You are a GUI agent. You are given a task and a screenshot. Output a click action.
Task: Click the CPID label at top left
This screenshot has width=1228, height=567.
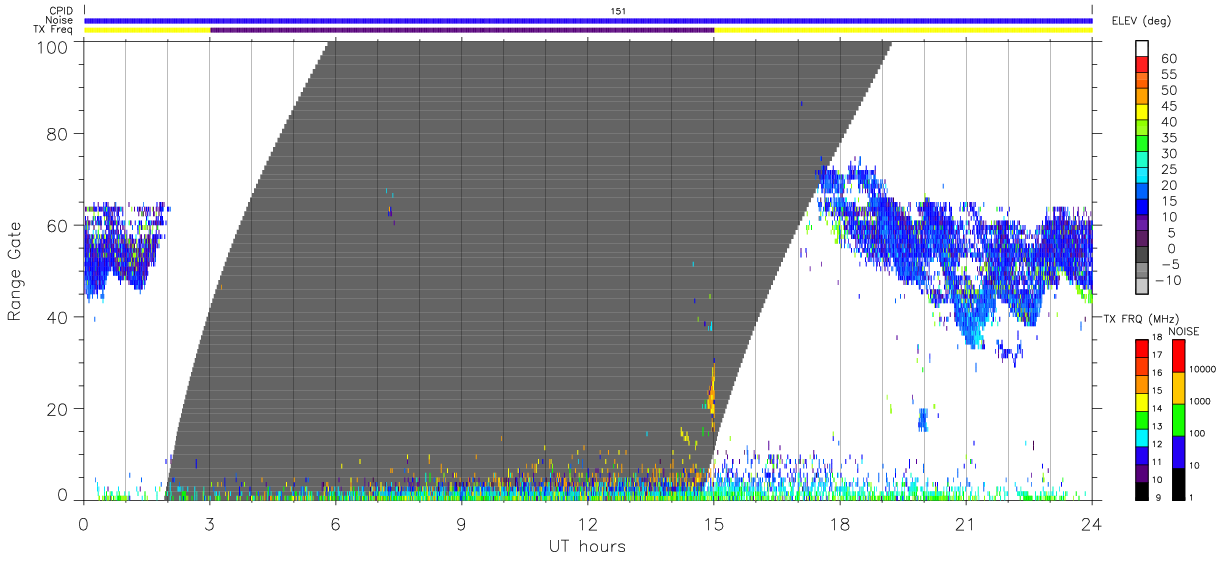click(59, 11)
